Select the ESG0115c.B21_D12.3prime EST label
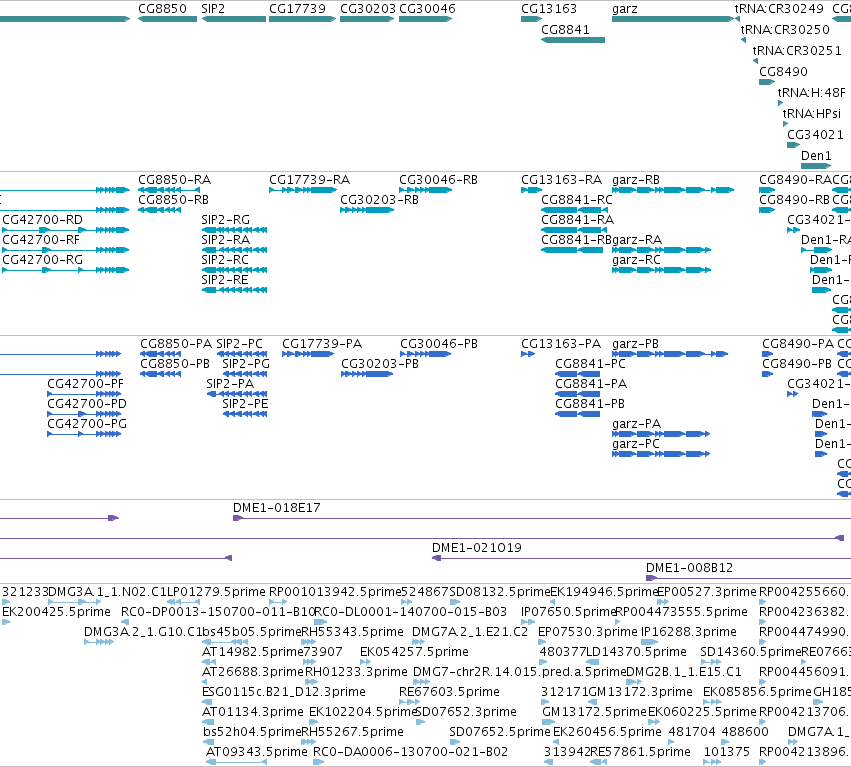The image size is (851, 767). [x=283, y=692]
